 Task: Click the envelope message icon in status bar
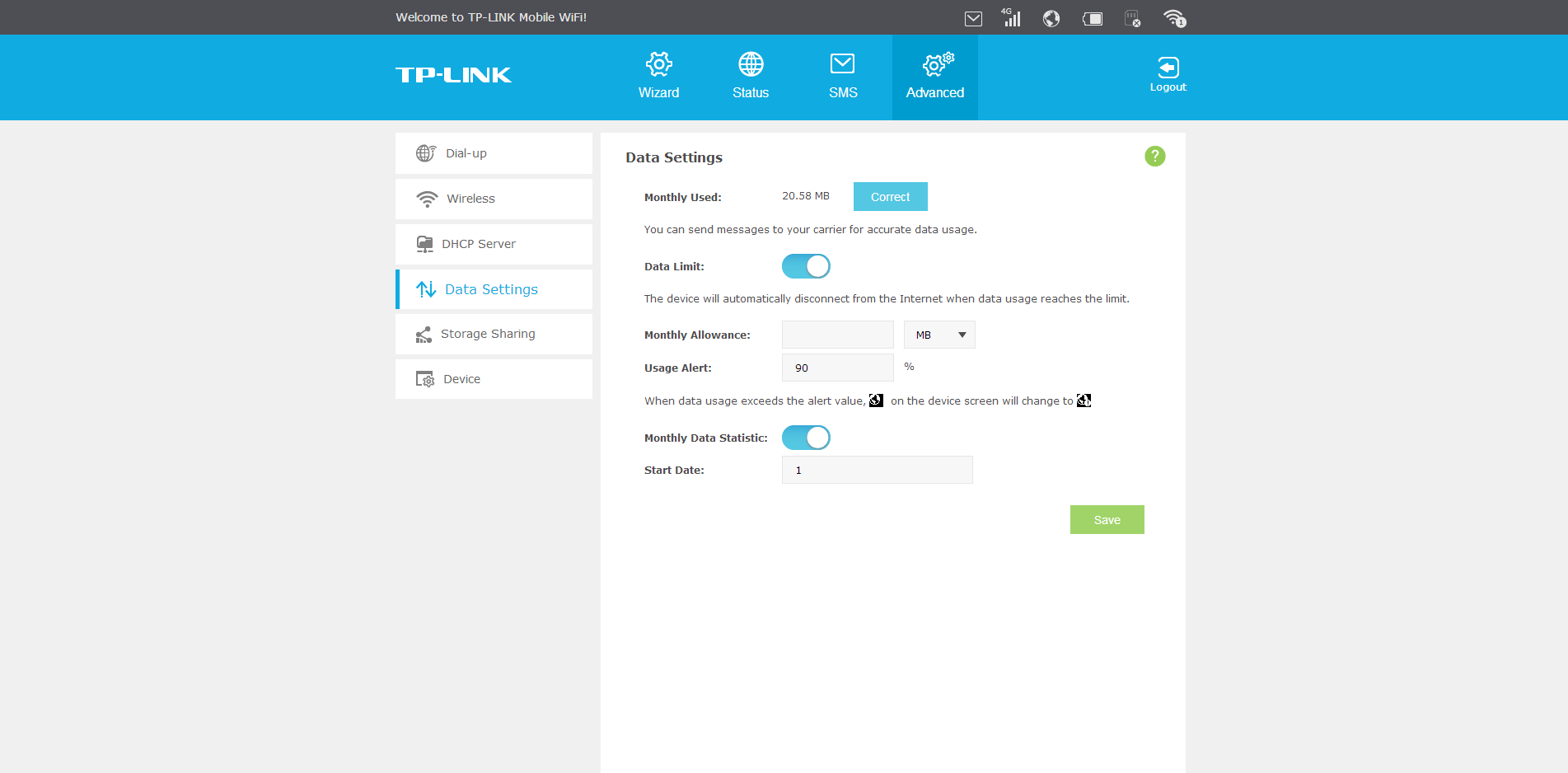(x=973, y=18)
